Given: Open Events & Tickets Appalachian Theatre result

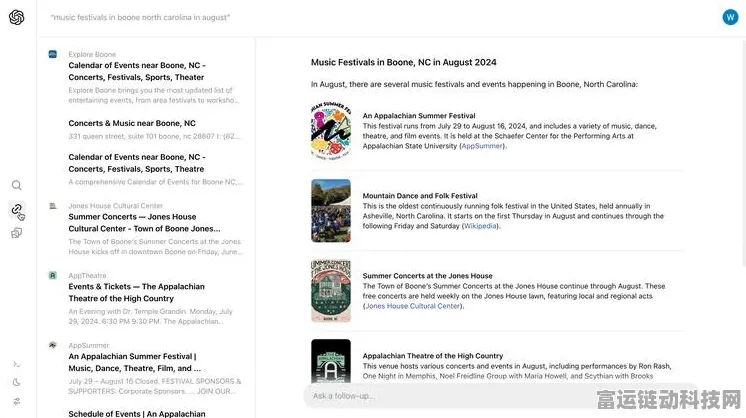Looking at the screenshot, I should 137,292.
